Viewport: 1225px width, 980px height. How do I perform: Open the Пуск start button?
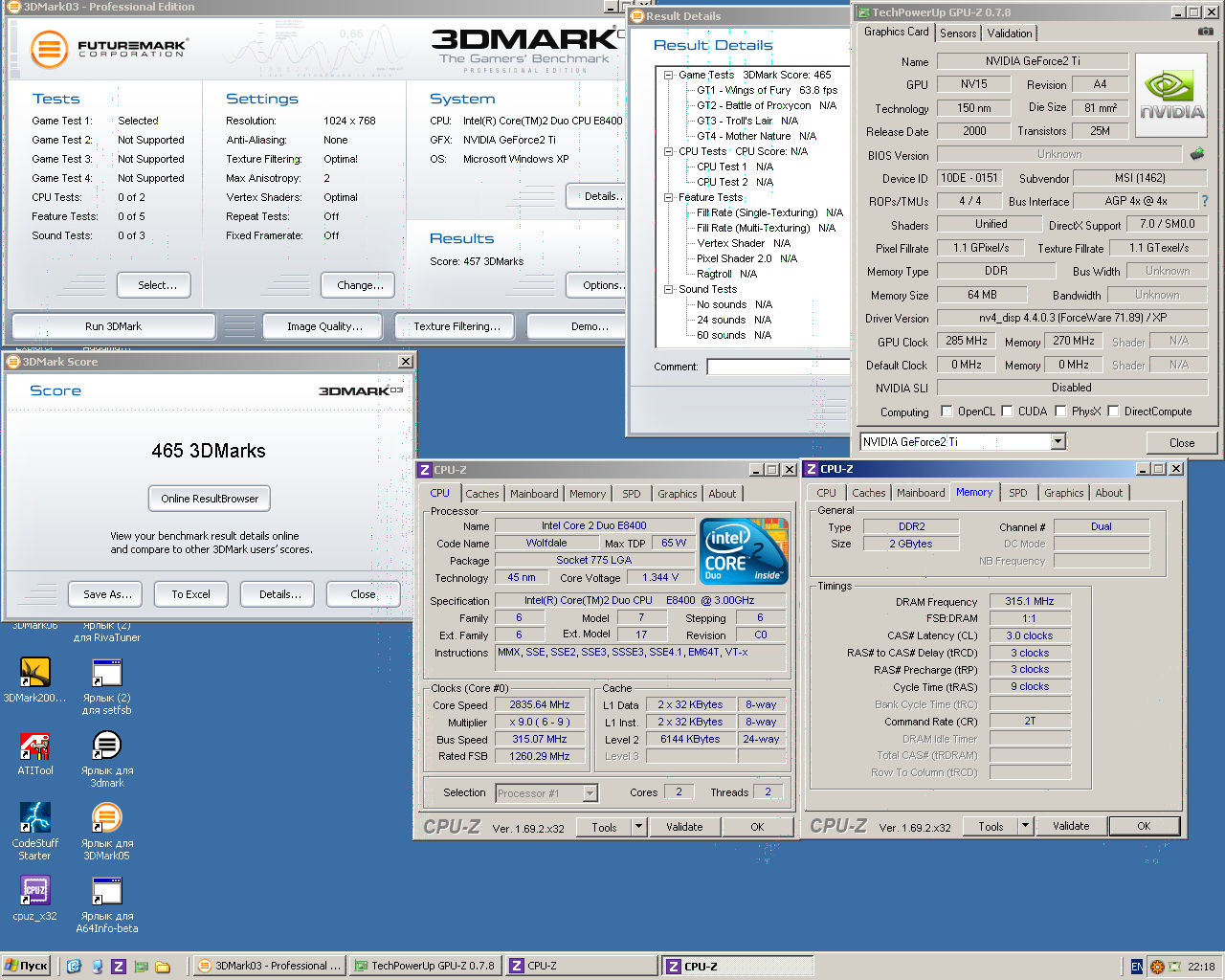[x=26, y=967]
